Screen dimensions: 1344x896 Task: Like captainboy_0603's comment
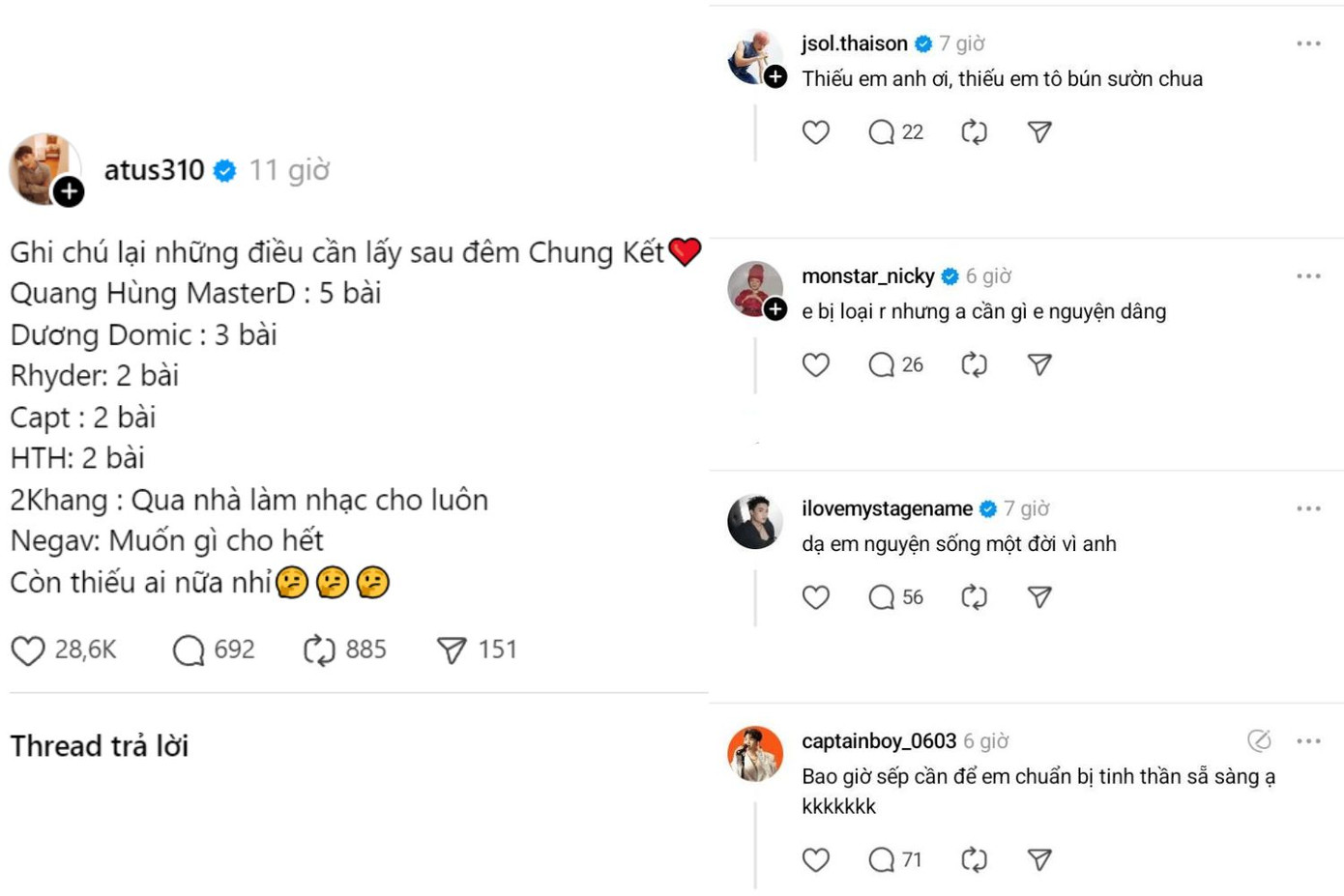pyautogui.click(x=816, y=859)
